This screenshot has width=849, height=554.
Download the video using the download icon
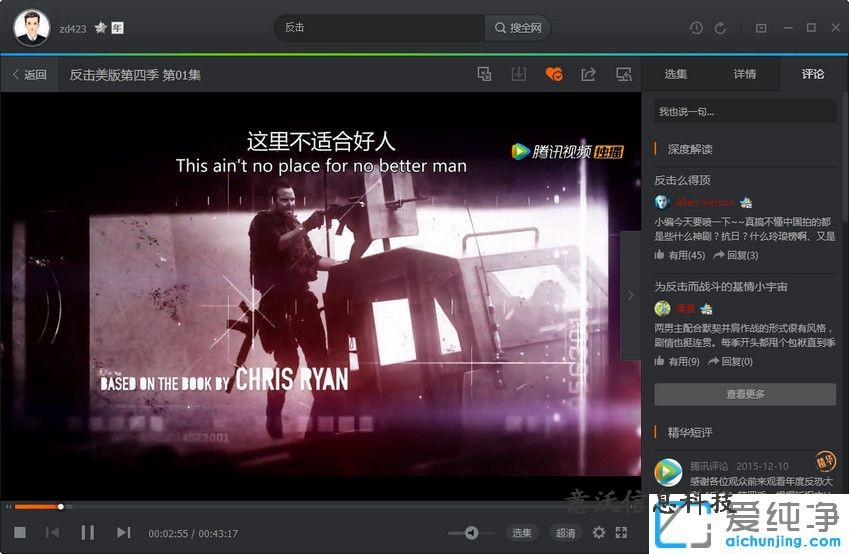click(x=519, y=74)
